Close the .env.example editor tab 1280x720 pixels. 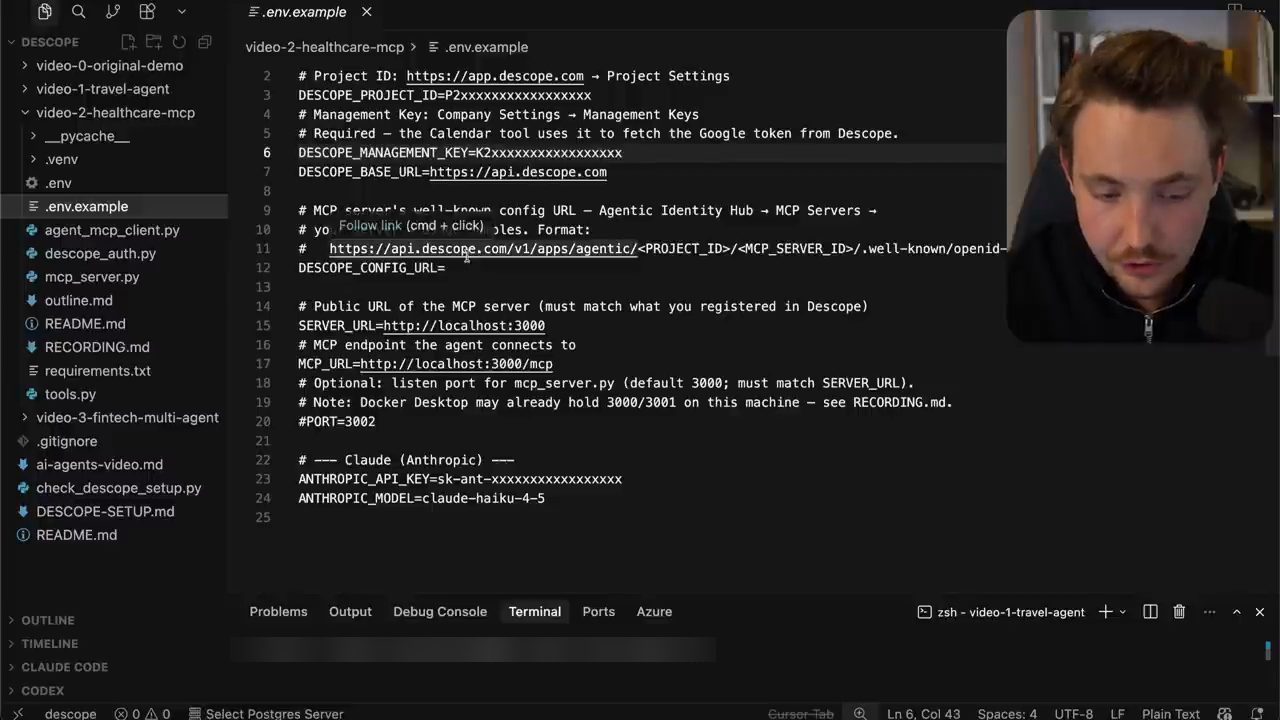coord(366,12)
